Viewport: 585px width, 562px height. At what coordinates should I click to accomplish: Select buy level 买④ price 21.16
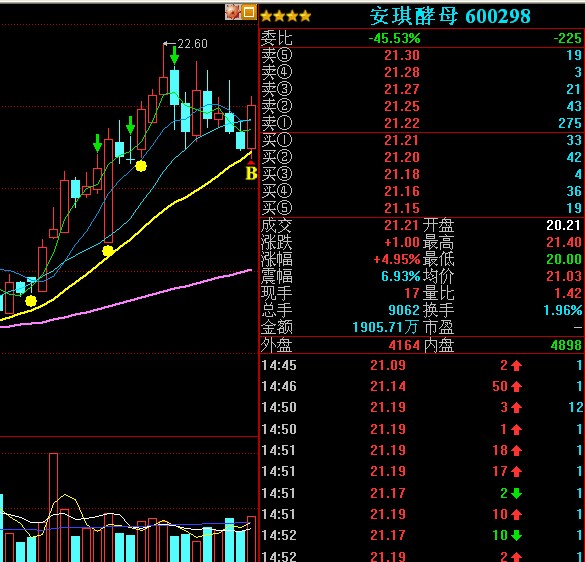click(x=402, y=191)
